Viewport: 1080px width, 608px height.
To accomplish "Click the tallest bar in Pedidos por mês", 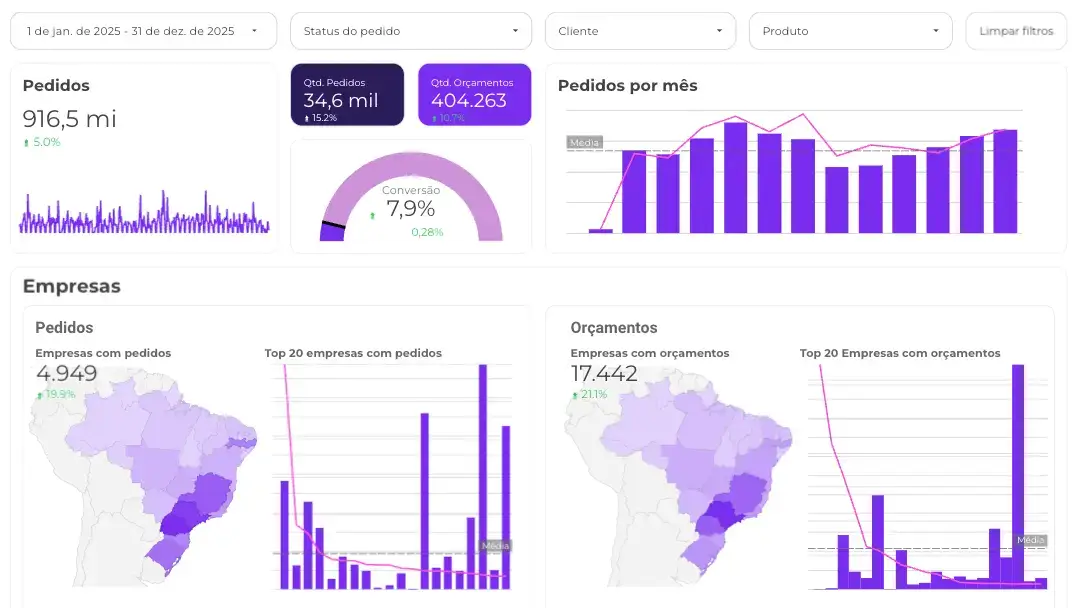I will tap(736, 178).
